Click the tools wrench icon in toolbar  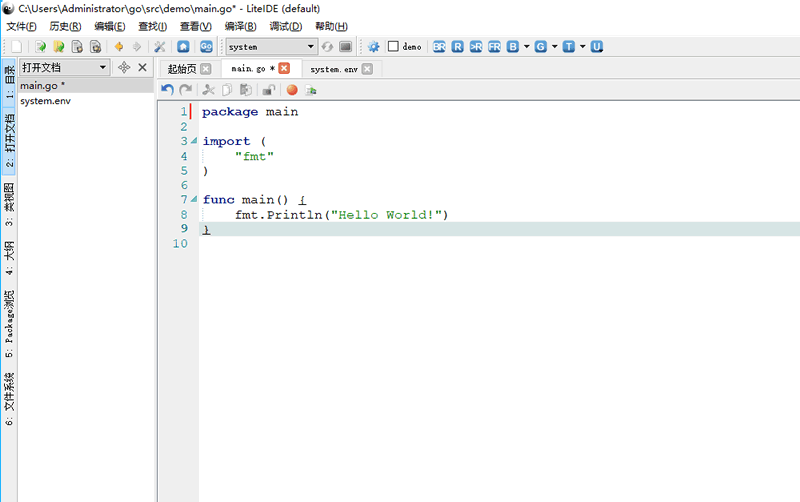click(x=159, y=47)
